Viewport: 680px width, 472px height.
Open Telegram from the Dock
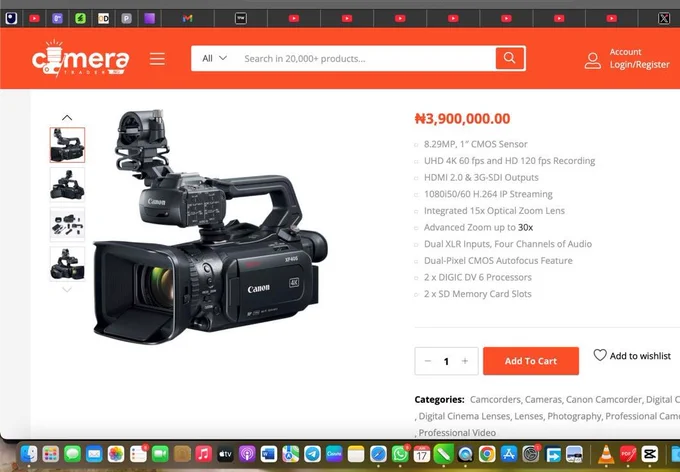(312, 454)
